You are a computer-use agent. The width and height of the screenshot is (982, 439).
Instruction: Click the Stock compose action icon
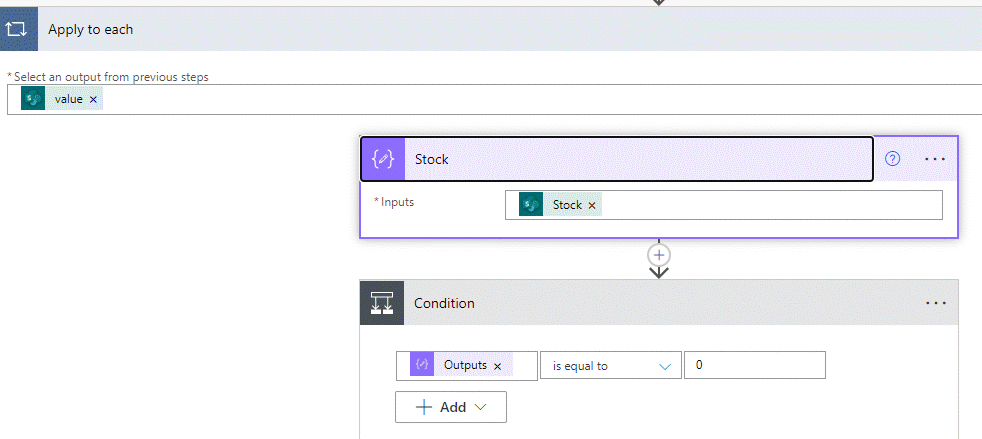pos(383,159)
